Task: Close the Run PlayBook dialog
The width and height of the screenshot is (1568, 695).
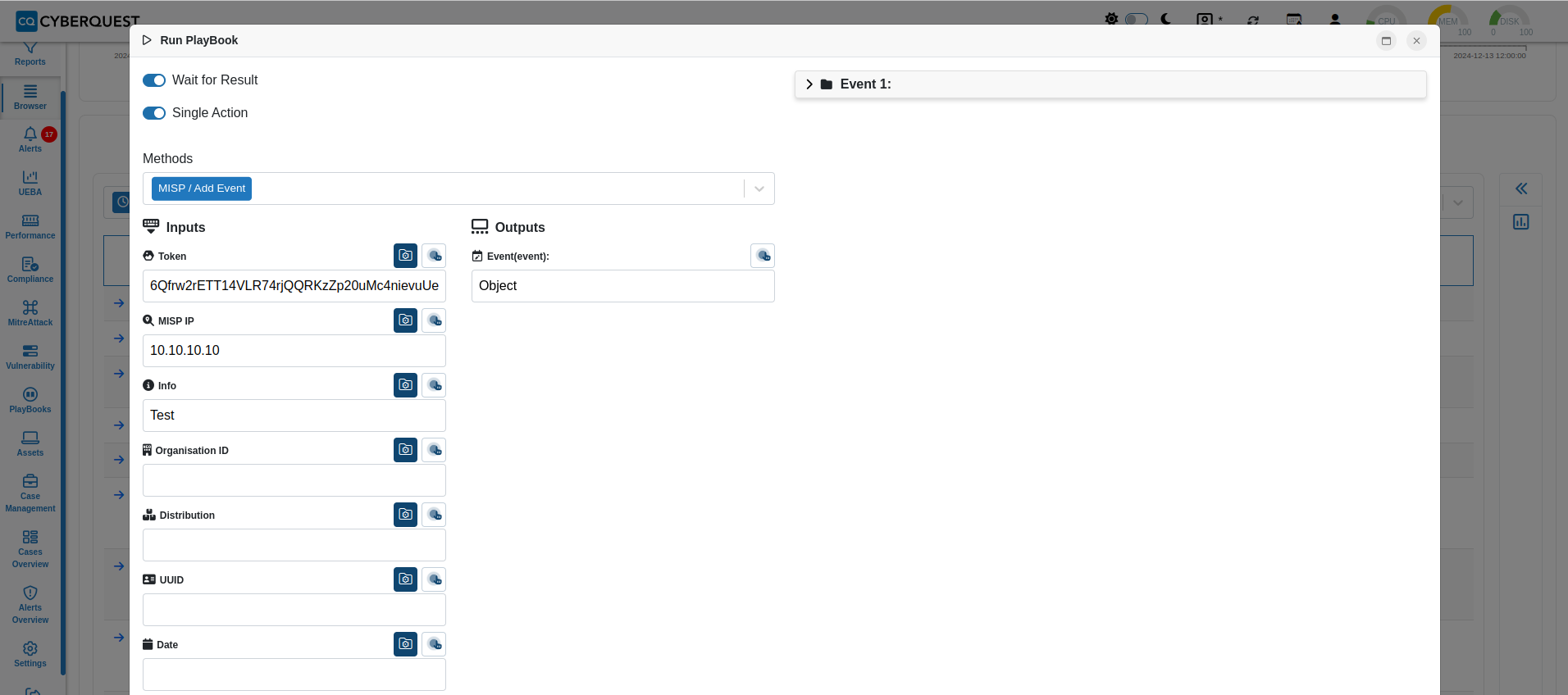Action: (x=1416, y=41)
